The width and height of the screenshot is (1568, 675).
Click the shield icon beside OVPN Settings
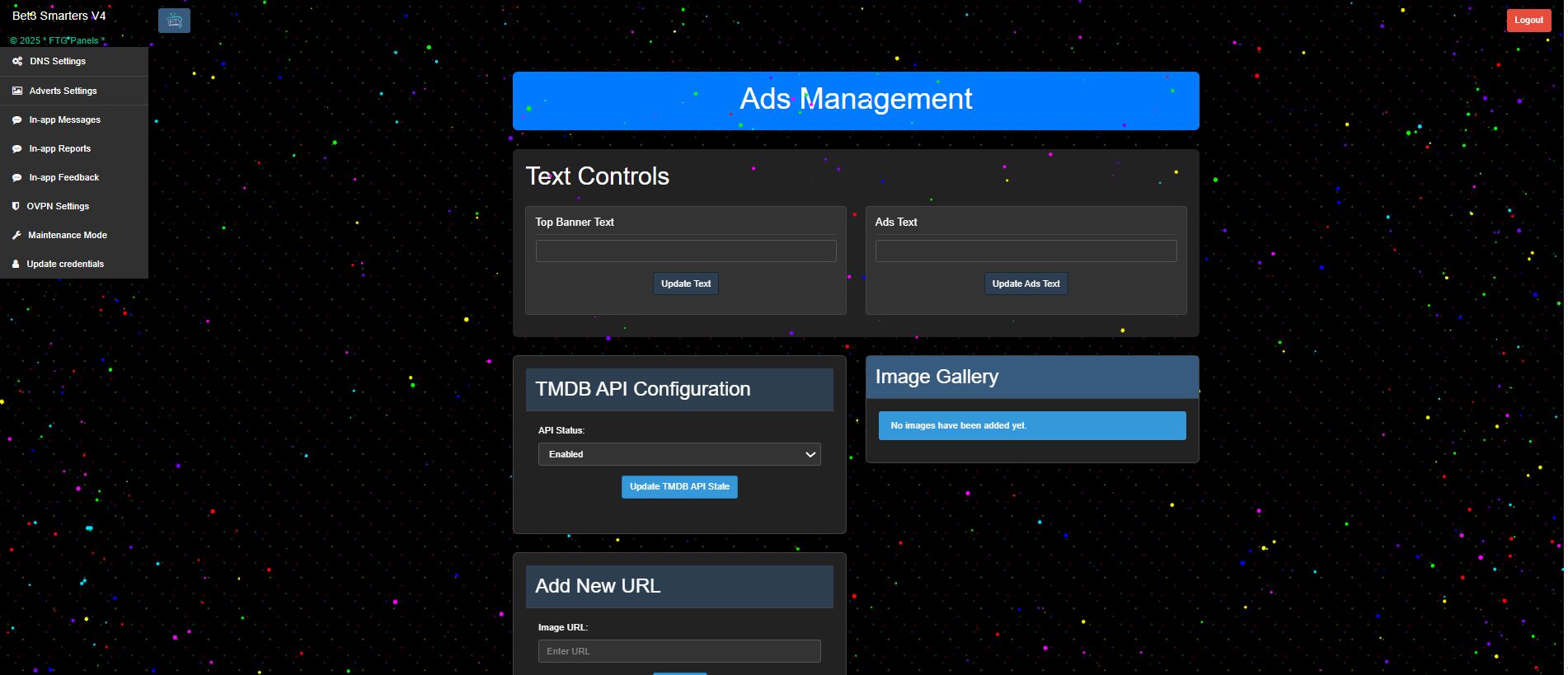pos(16,207)
